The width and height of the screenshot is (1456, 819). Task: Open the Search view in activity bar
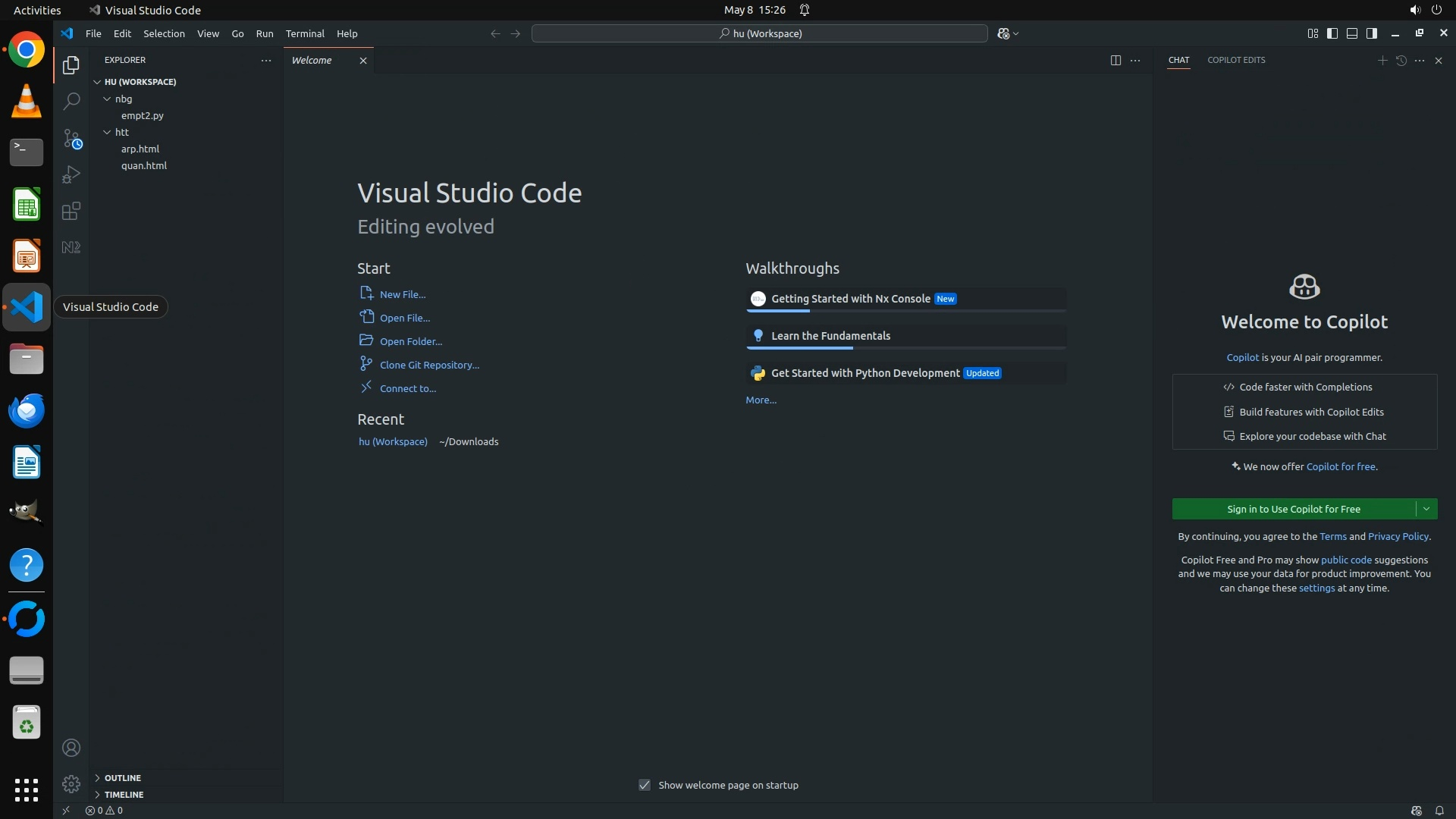[x=71, y=101]
